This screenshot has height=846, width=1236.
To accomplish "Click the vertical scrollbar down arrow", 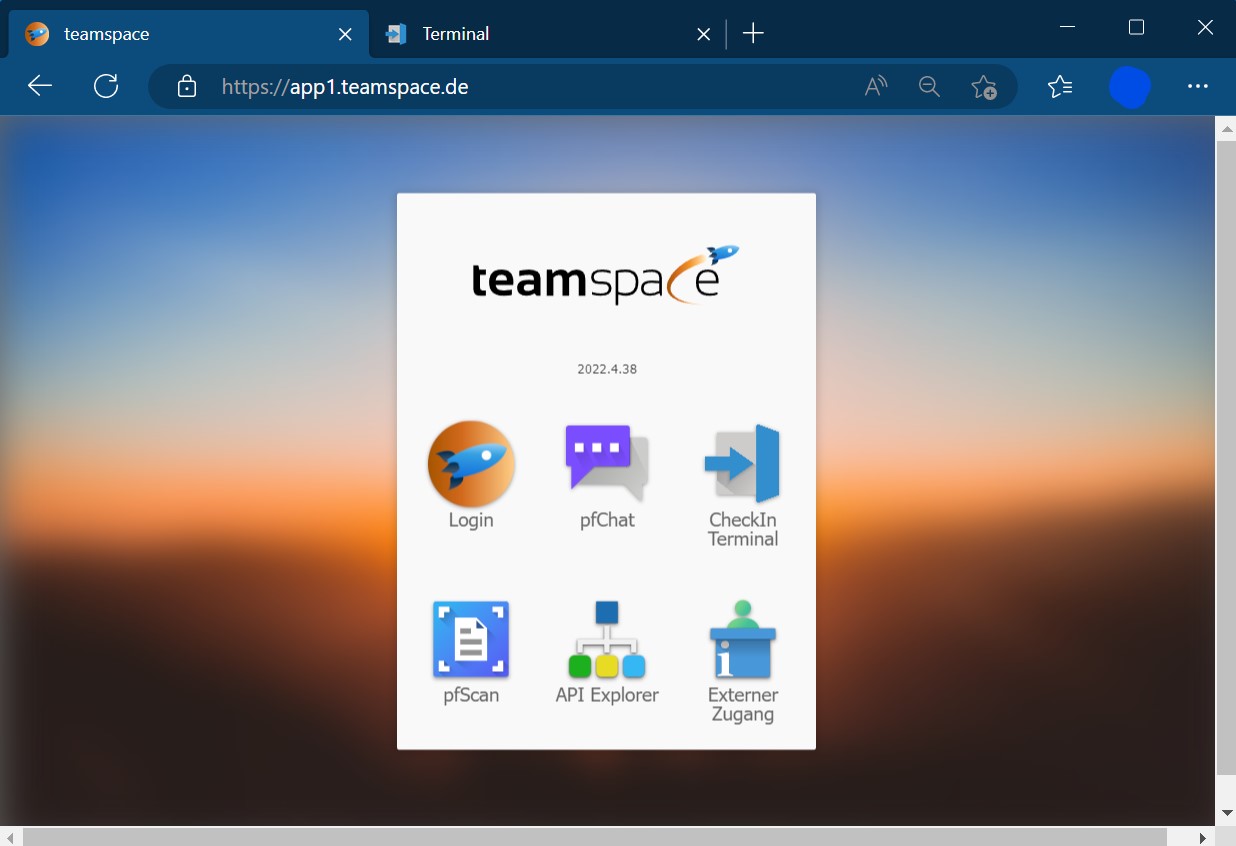I will [1226, 812].
